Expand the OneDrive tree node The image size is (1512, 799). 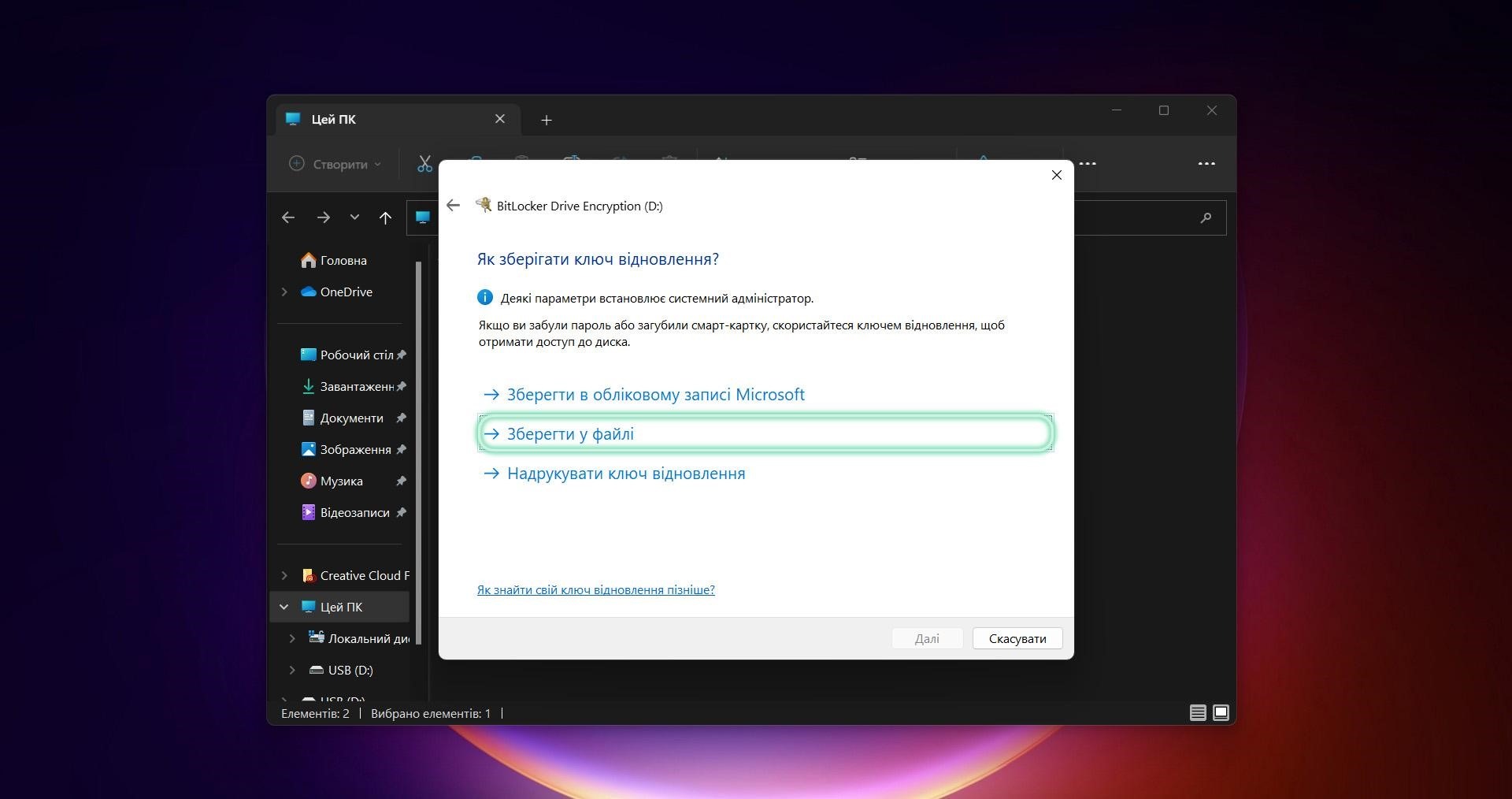click(284, 292)
